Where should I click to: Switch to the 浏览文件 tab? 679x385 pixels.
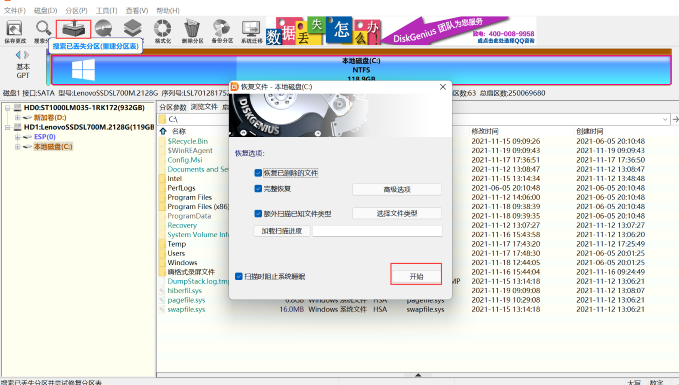(204, 107)
